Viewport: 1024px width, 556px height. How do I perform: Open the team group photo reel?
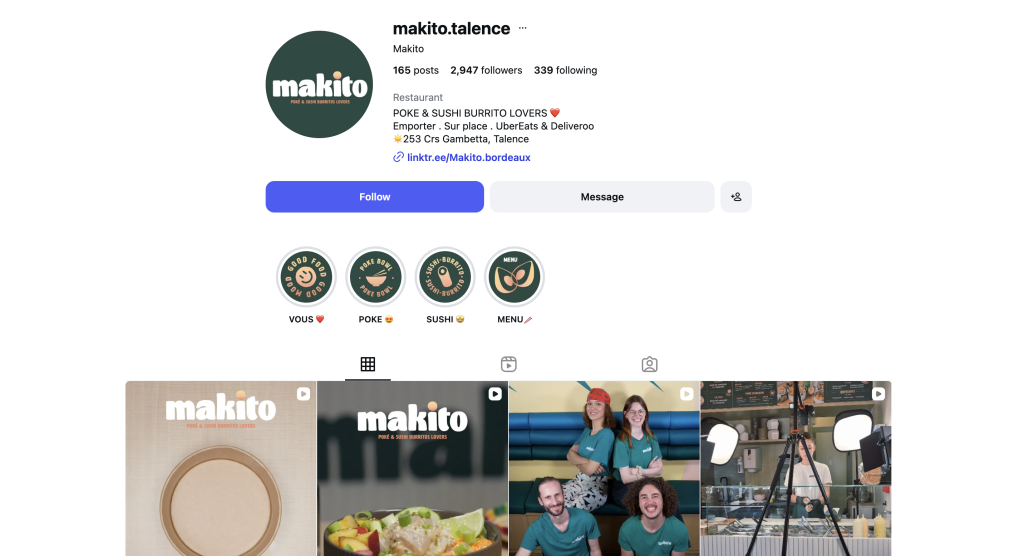604,468
